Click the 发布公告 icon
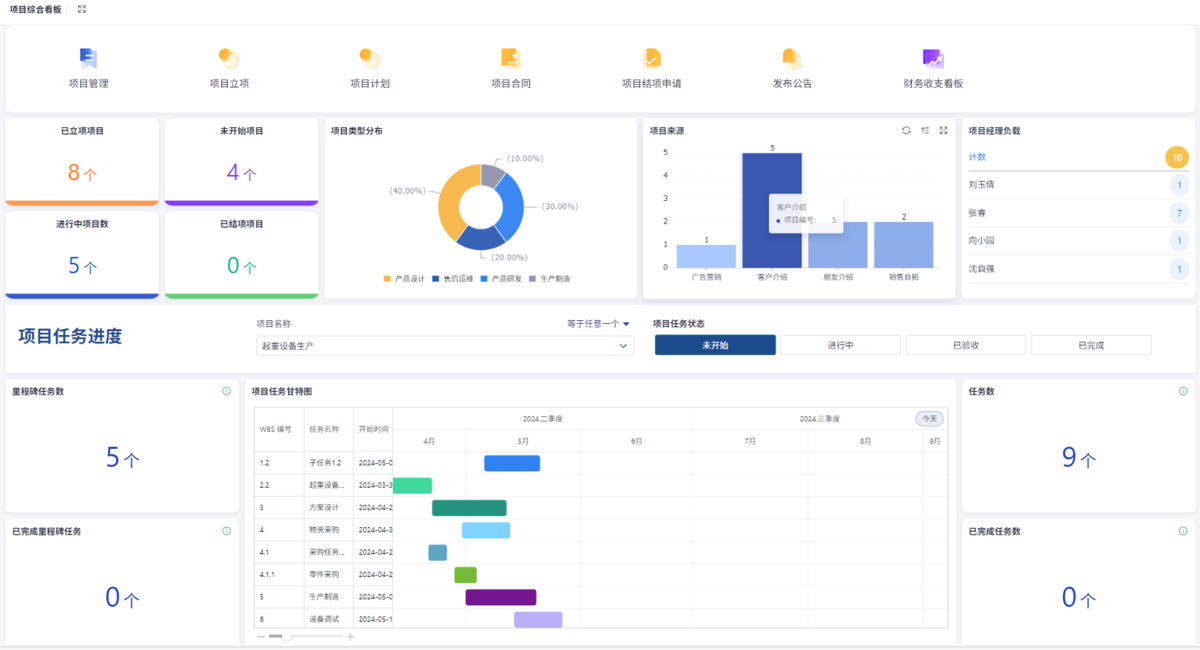 [792, 59]
